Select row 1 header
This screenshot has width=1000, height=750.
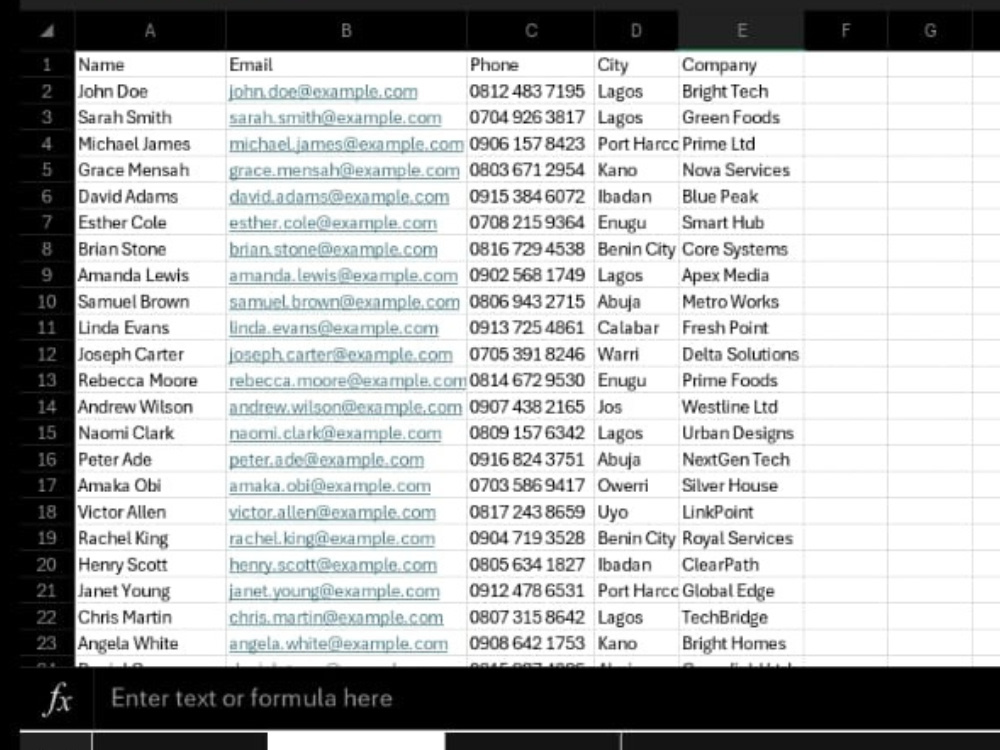pos(47,64)
